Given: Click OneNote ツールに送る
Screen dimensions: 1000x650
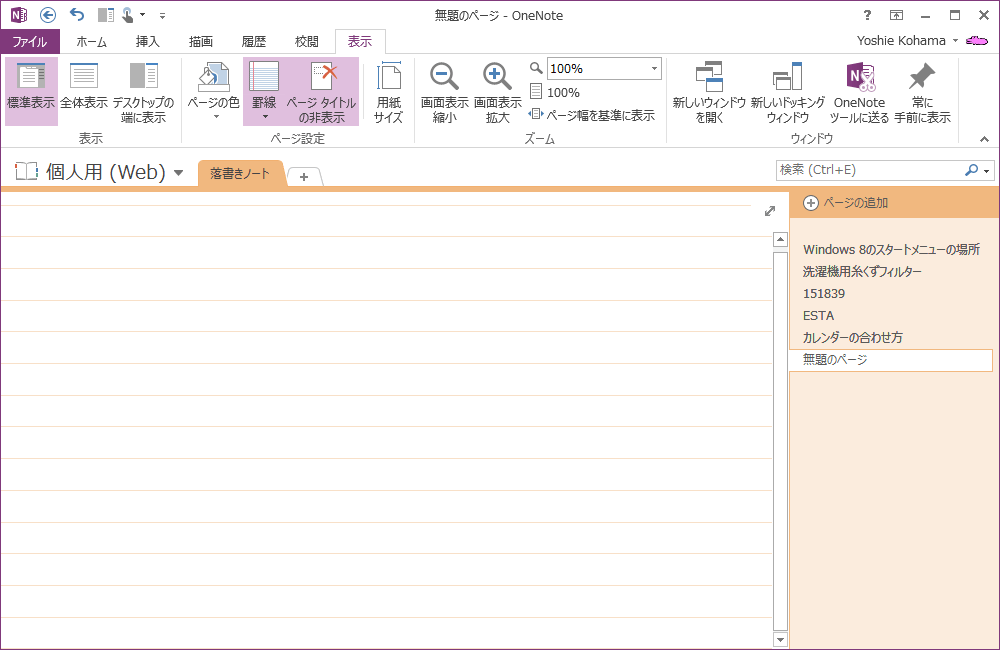Looking at the screenshot, I should (859, 92).
